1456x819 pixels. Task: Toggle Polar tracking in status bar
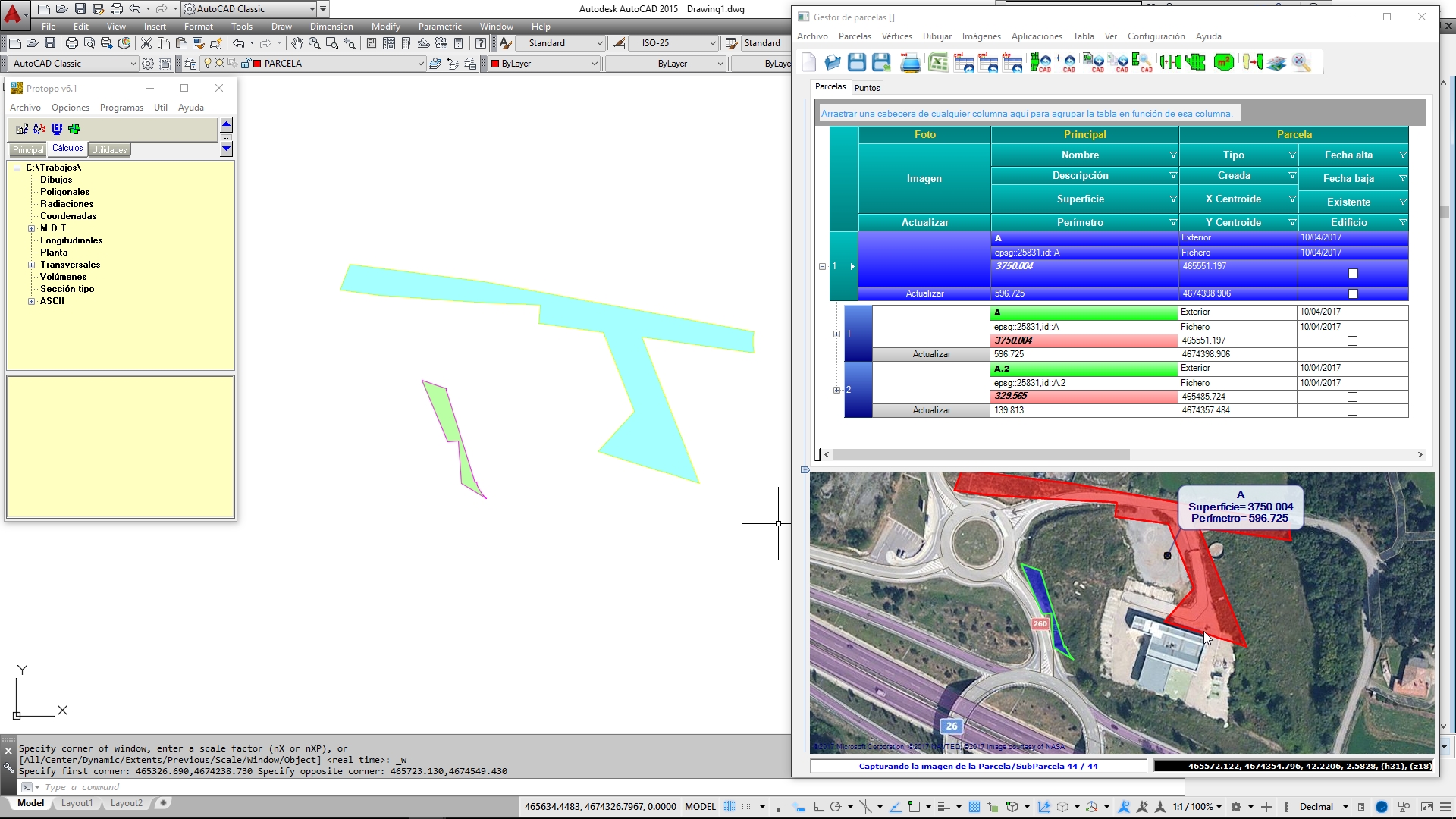point(836,807)
